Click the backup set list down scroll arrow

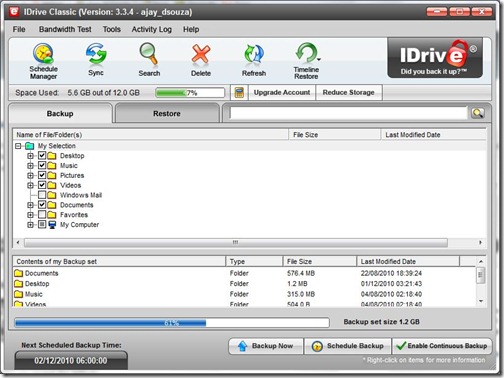coord(481,301)
